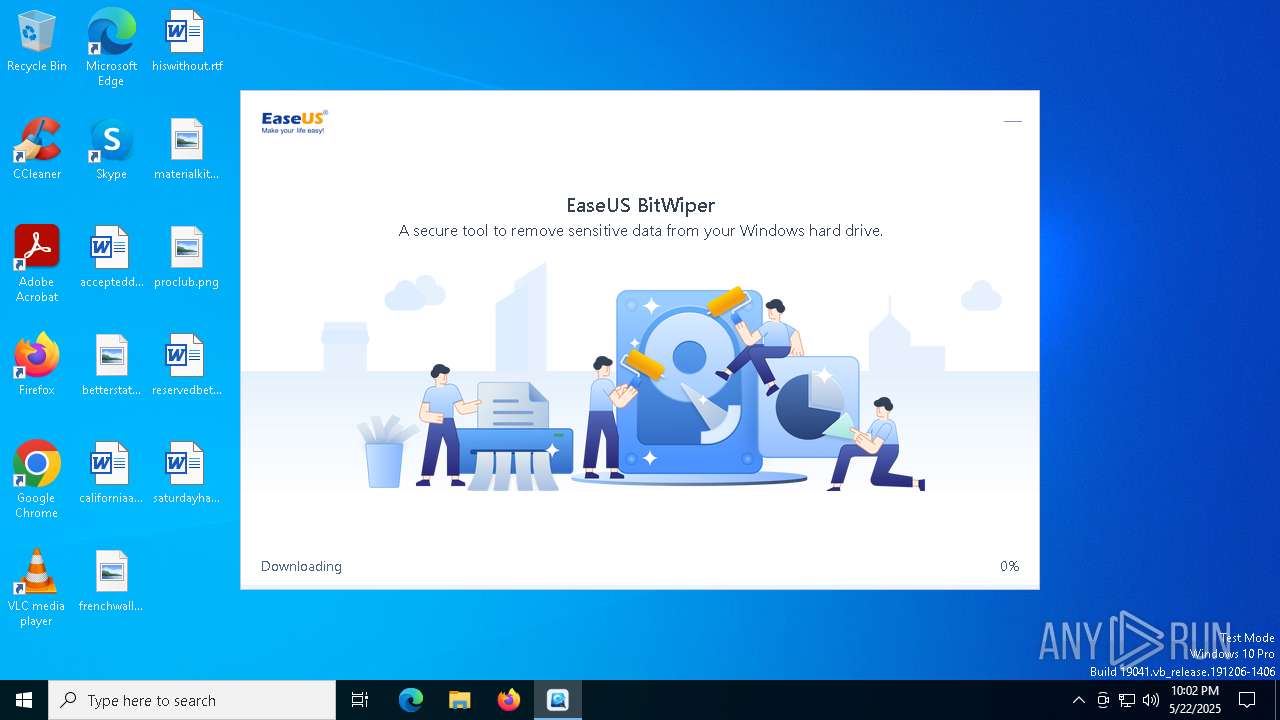Screen dimensions: 1280x720
Task: Click the Downloading progress bar
Action: pyautogui.click(x=640, y=585)
